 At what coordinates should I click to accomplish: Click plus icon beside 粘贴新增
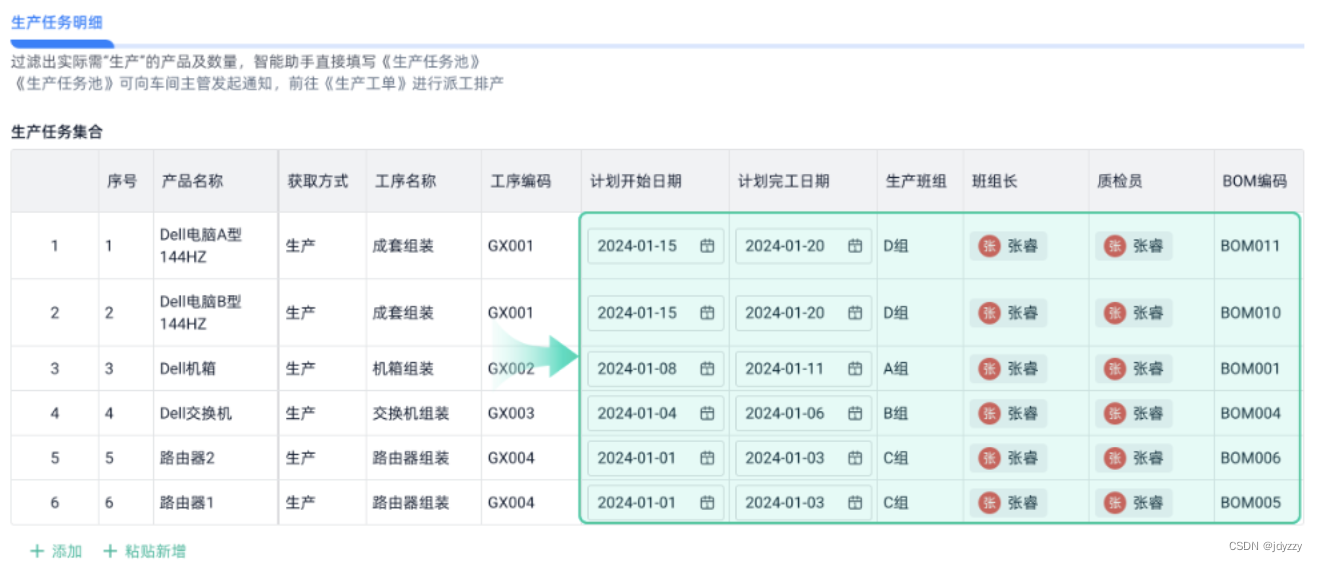coord(110,551)
